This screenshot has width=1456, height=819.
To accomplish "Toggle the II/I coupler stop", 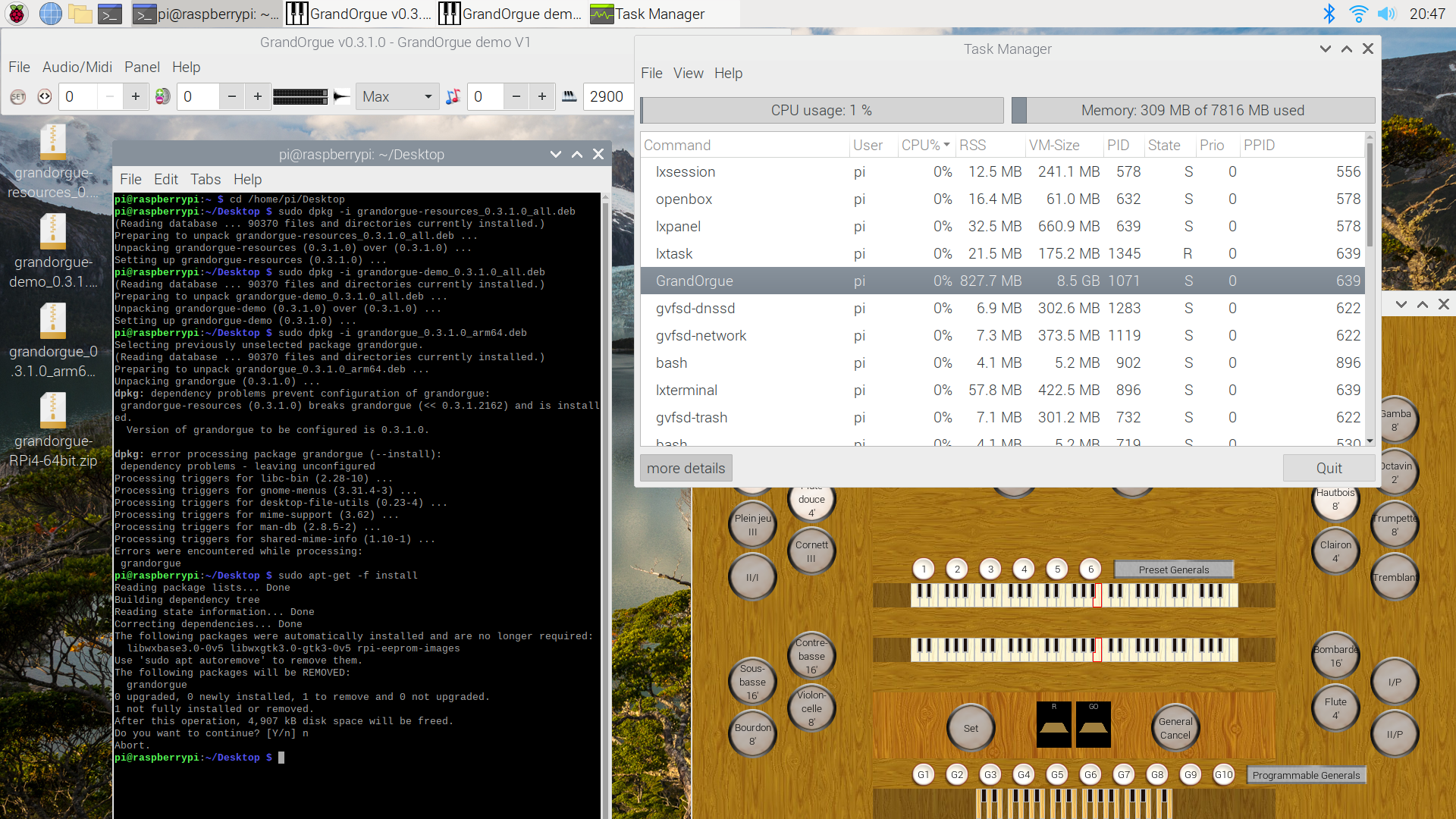I will [x=752, y=577].
